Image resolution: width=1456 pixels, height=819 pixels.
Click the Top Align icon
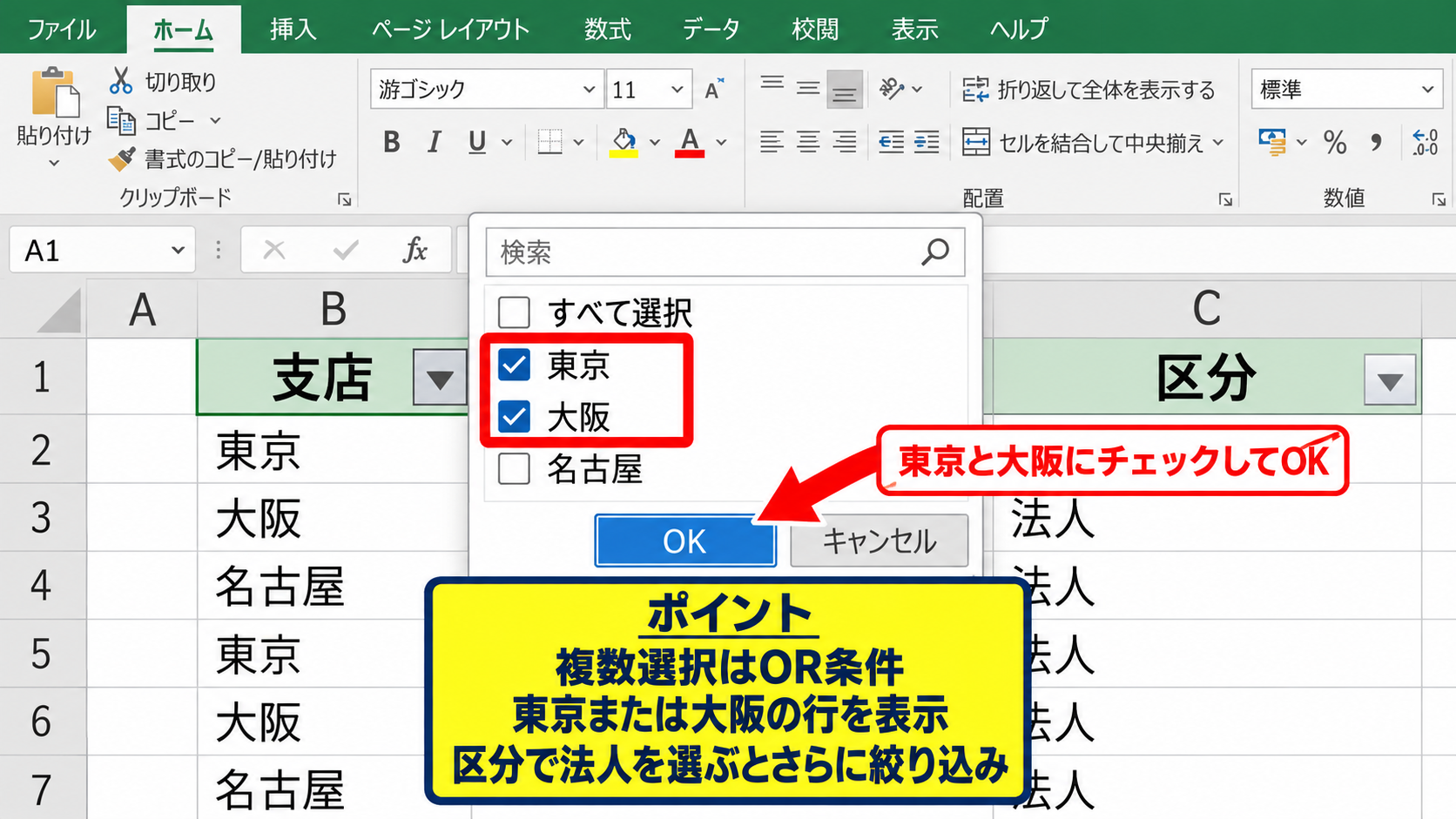[x=772, y=84]
